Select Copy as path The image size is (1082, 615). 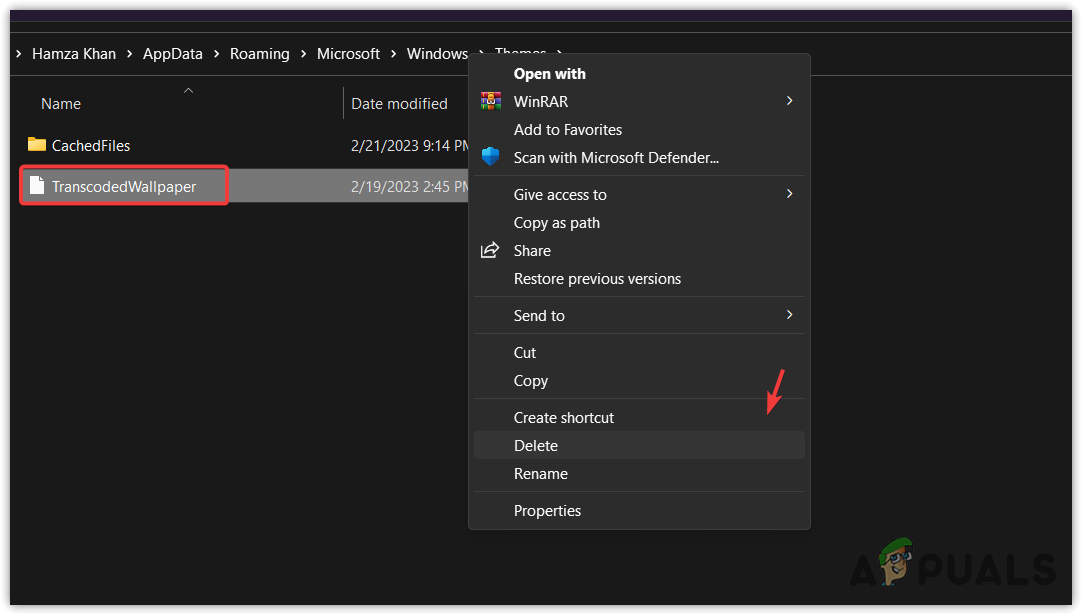tap(556, 222)
